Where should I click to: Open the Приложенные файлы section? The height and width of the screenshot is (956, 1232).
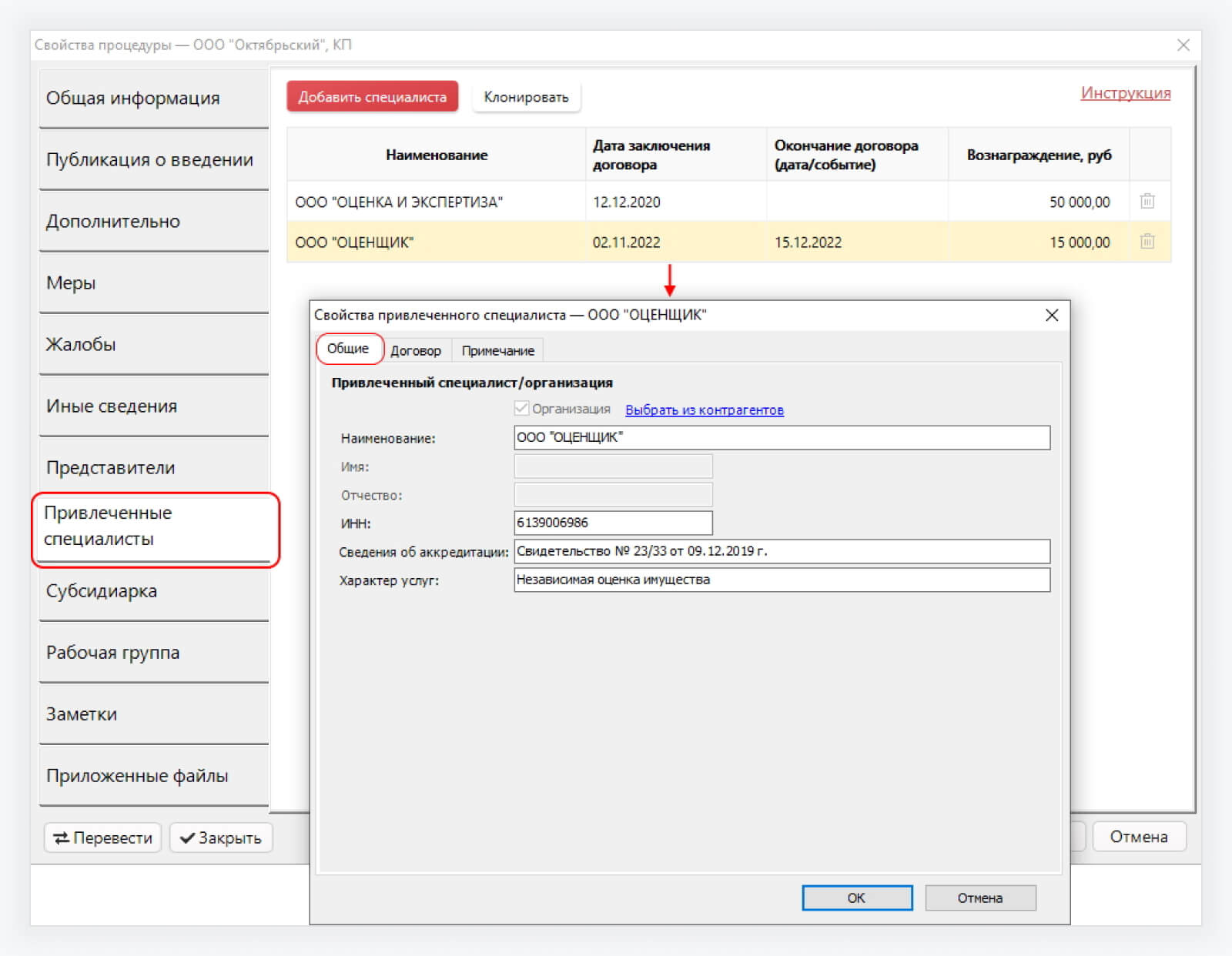[154, 776]
